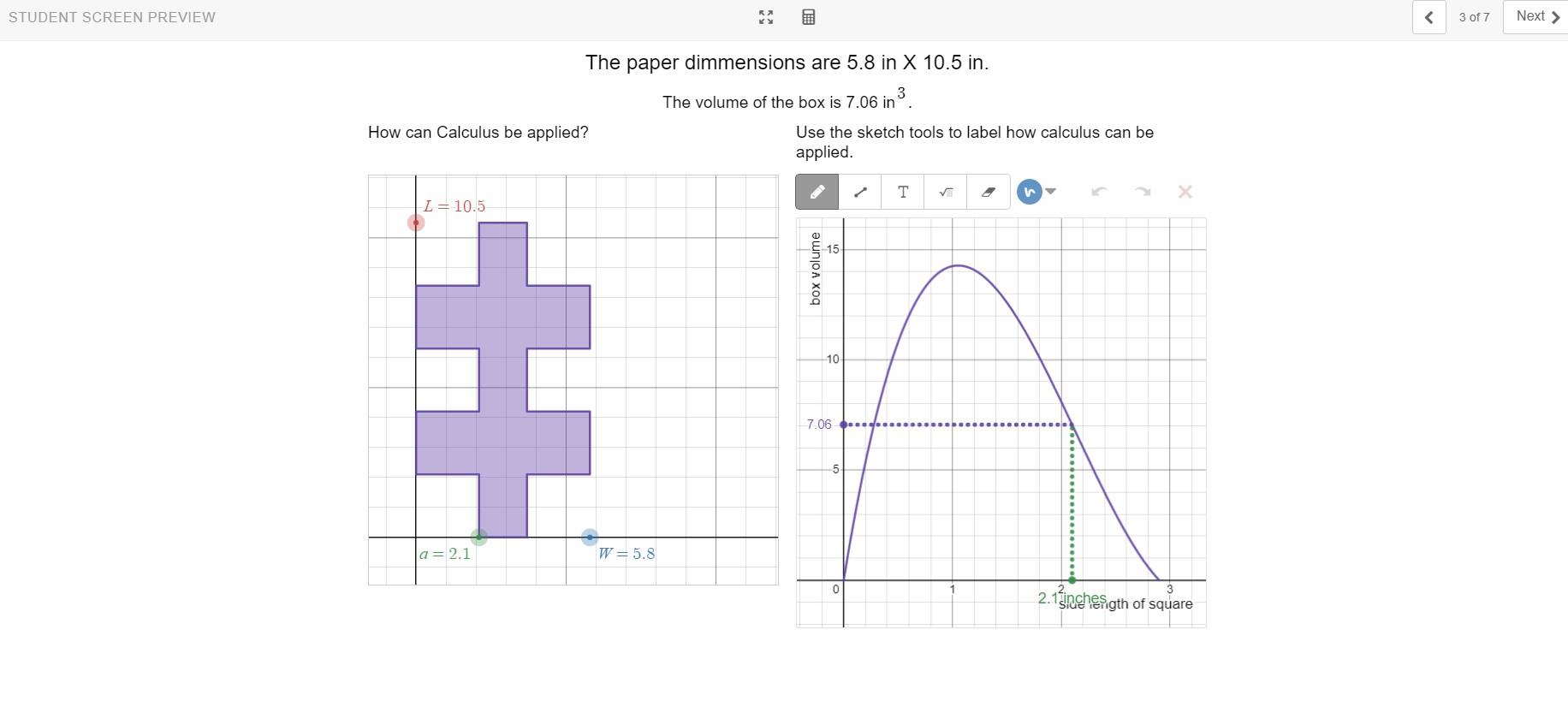Click the sketch tools instruction text
The width and height of the screenshot is (1568, 719).
click(x=975, y=142)
